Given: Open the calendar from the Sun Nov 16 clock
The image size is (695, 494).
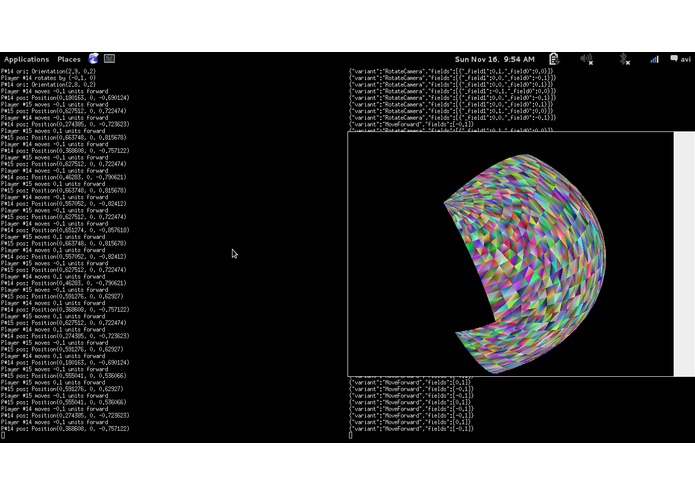Looking at the screenshot, I should [x=495, y=59].
